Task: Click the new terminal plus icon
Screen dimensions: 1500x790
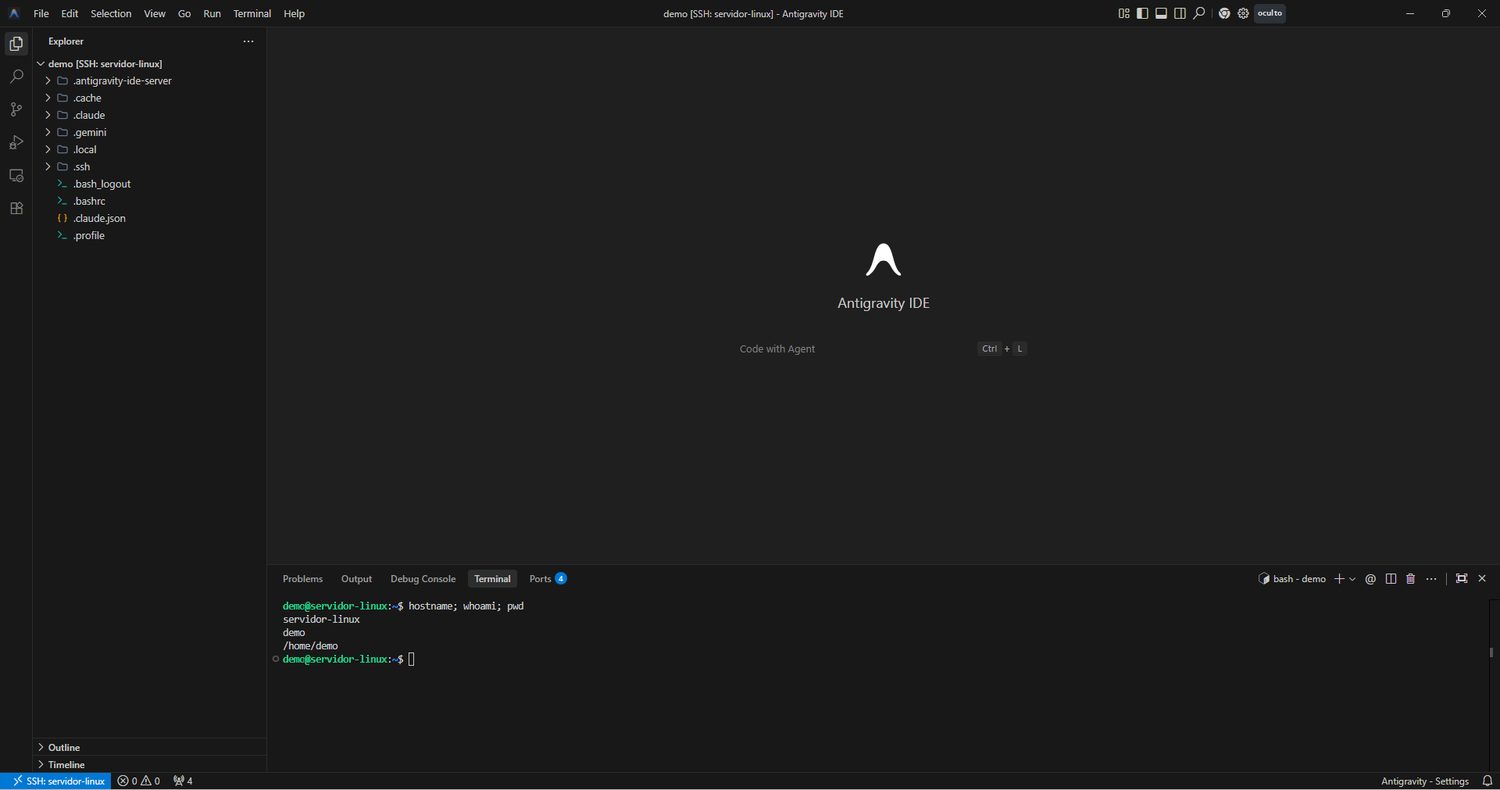Action: click(1339, 579)
